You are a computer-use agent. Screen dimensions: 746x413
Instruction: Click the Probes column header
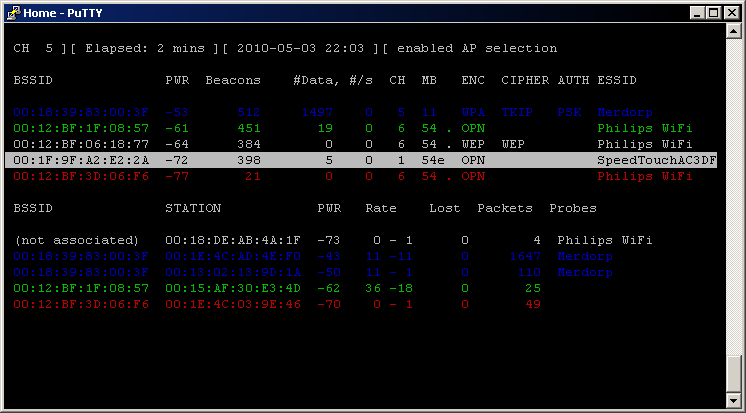click(x=573, y=208)
